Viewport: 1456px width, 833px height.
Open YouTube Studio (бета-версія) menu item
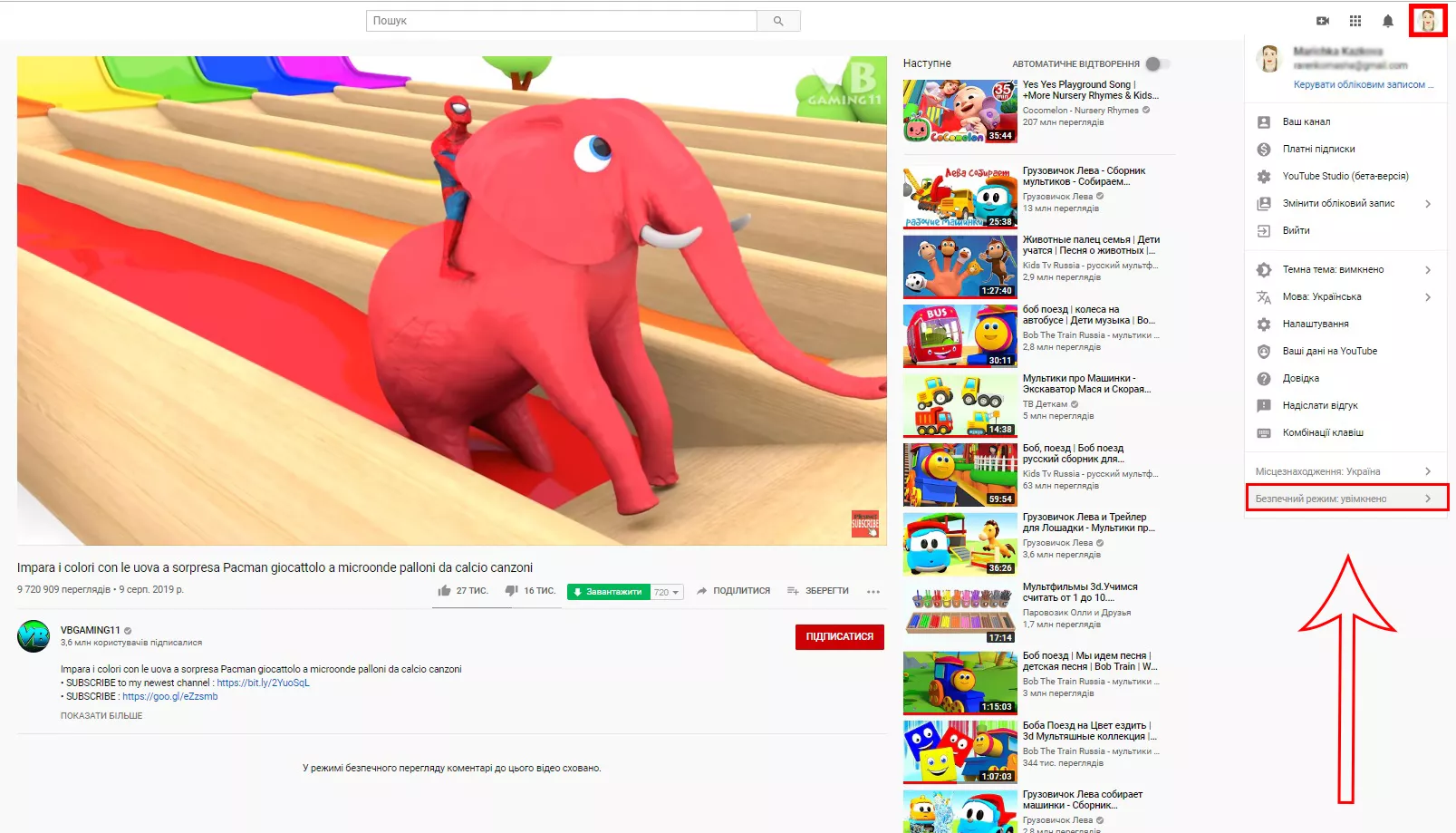pos(1345,176)
